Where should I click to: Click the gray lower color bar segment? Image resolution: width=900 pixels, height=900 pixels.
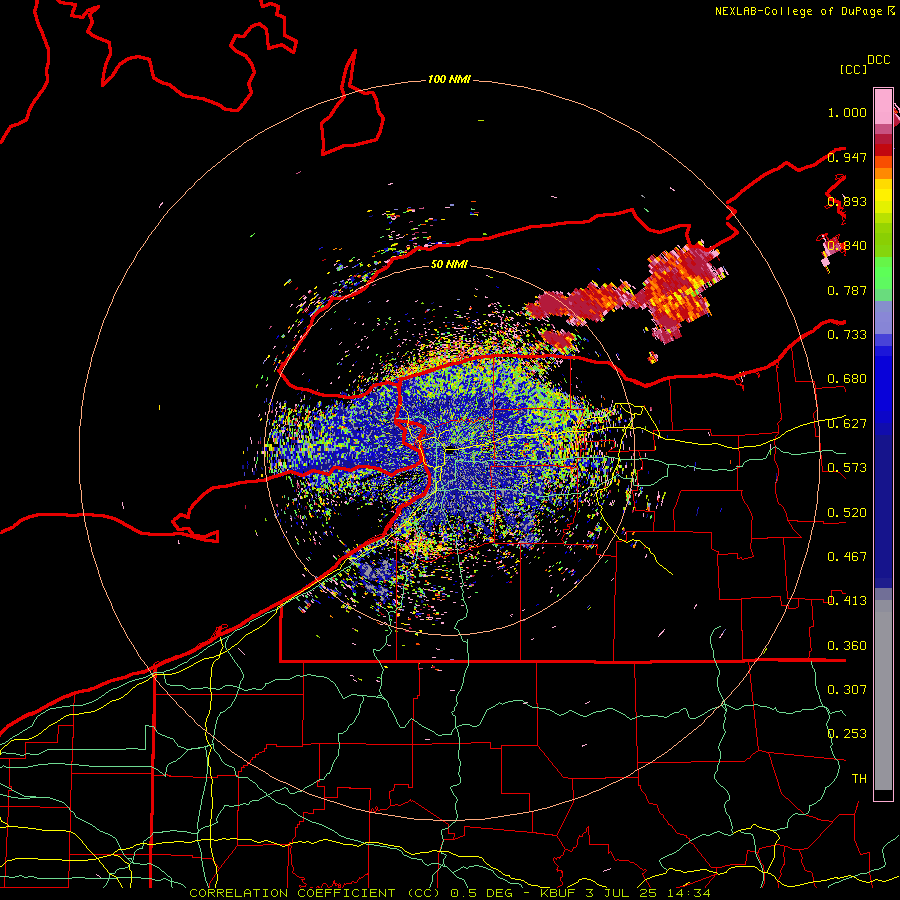[883, 695]
